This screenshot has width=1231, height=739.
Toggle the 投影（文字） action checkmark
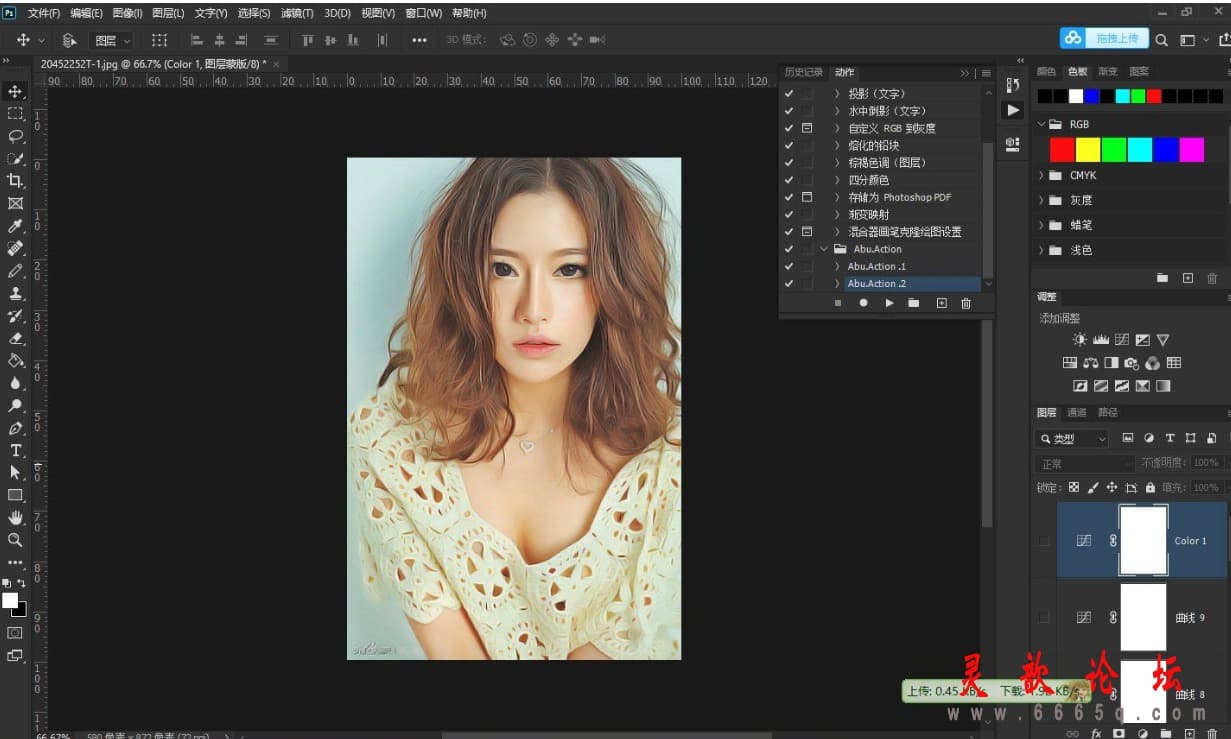[788, 94]
